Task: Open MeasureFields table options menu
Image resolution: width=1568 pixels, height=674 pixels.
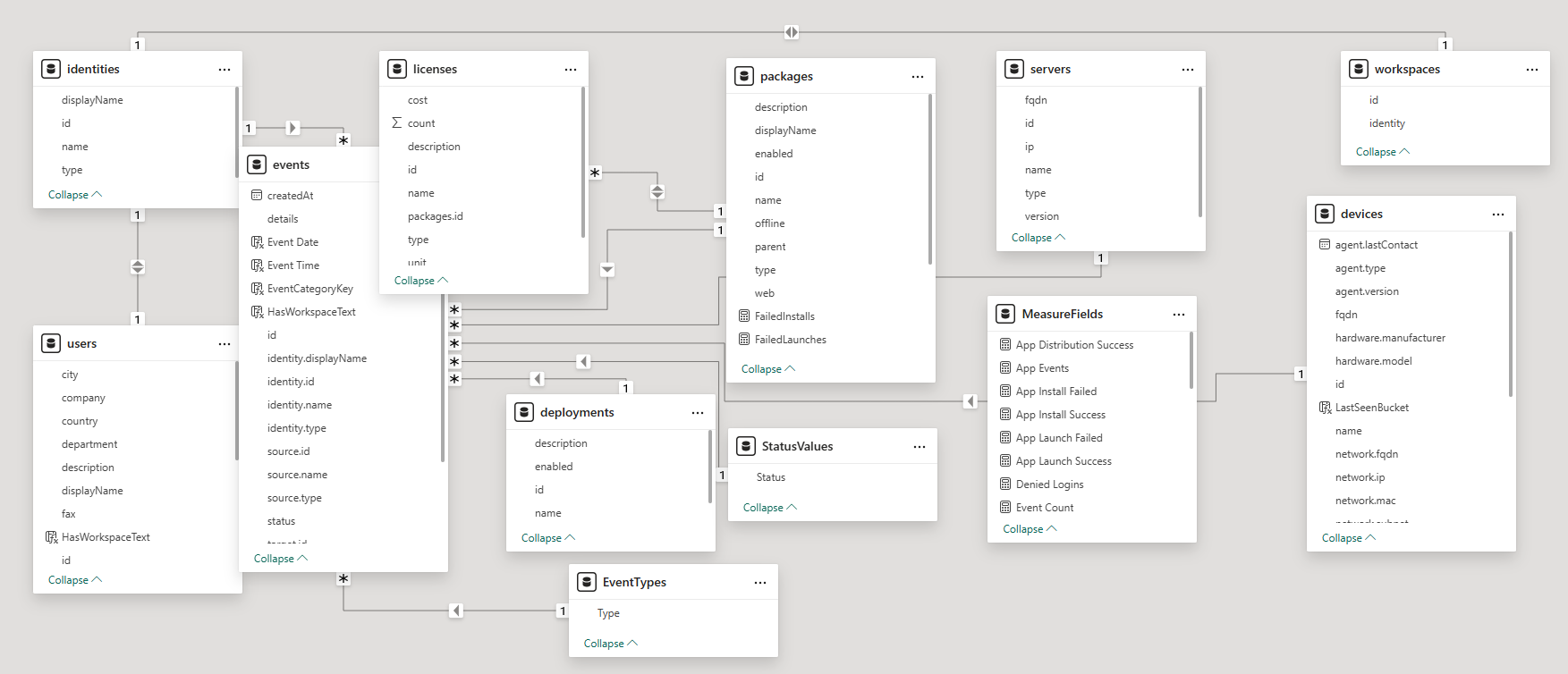Action: point(1178,315)
